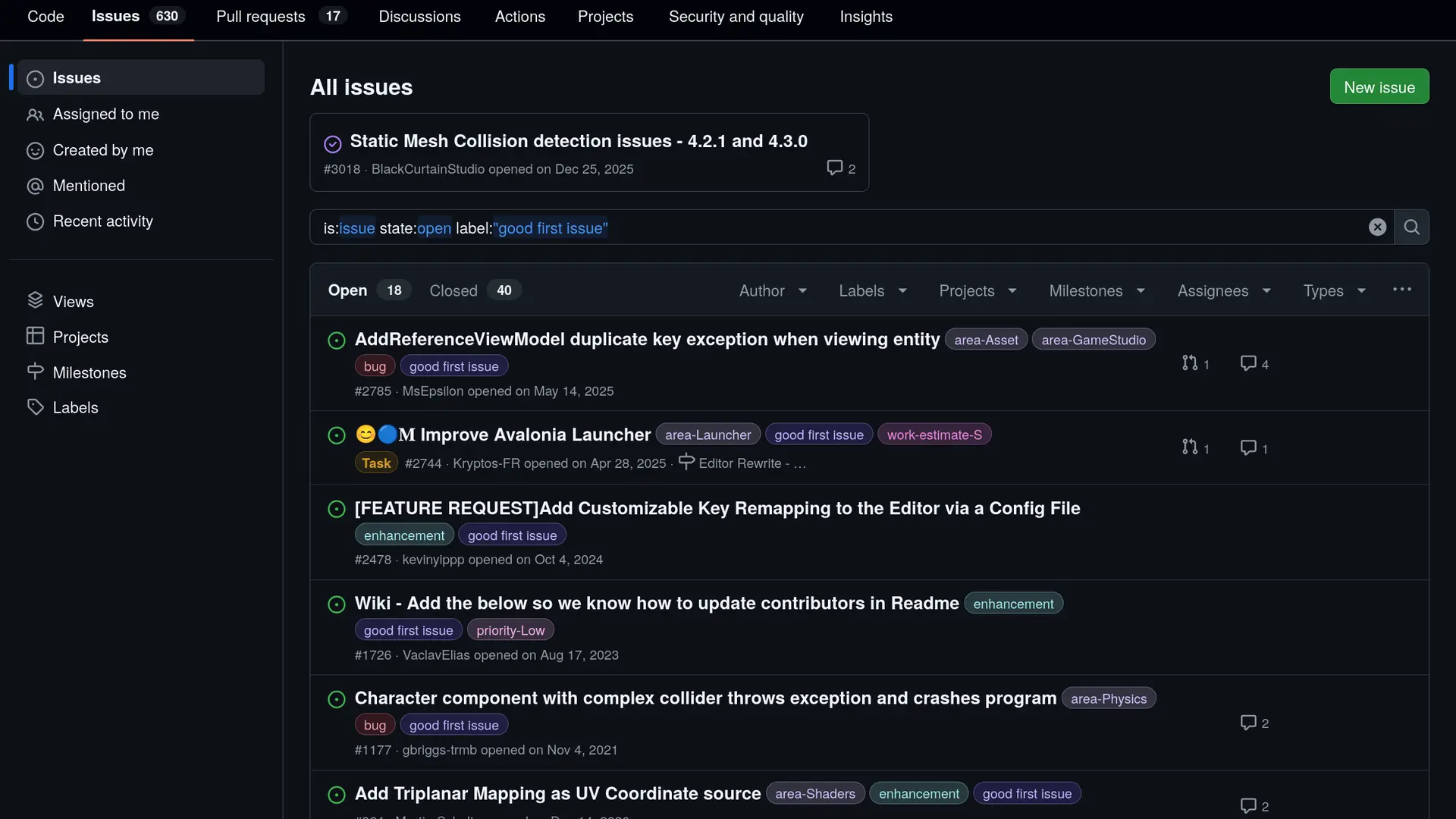
Task: Expand the Assignees filter dropdown
Action: [1224, 290]
